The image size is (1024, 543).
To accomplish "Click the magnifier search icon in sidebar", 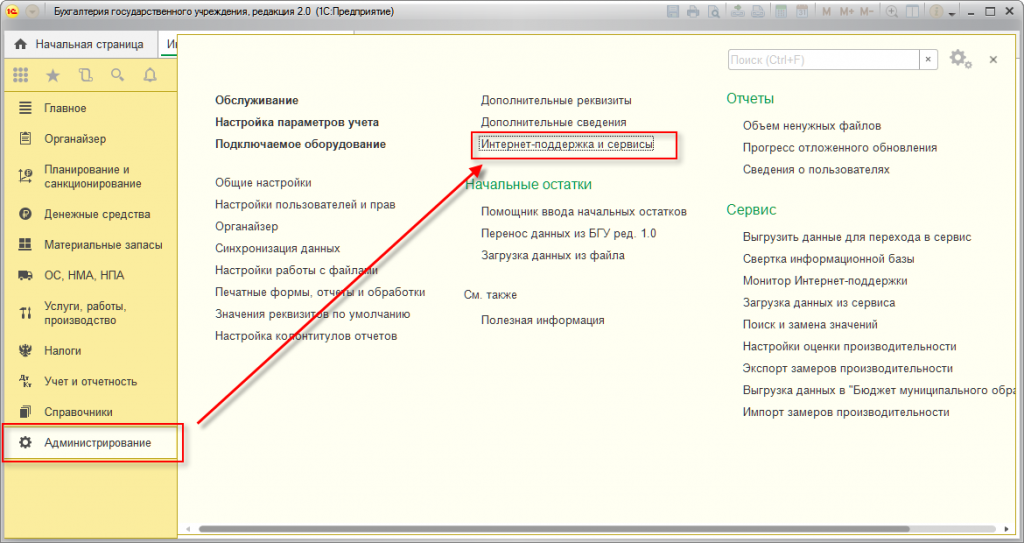I will (118, 75).
